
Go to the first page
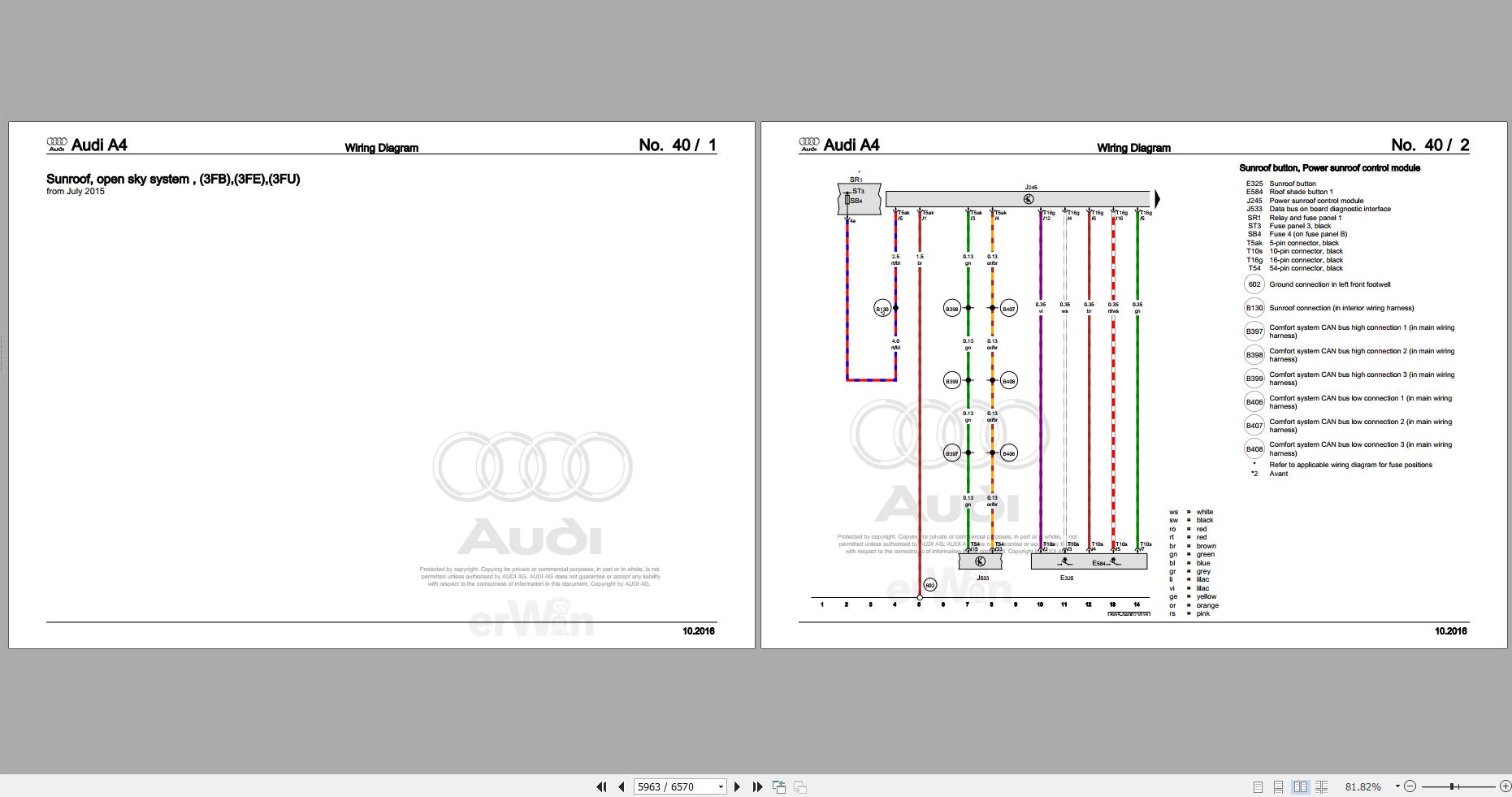(x=601, y=786)
